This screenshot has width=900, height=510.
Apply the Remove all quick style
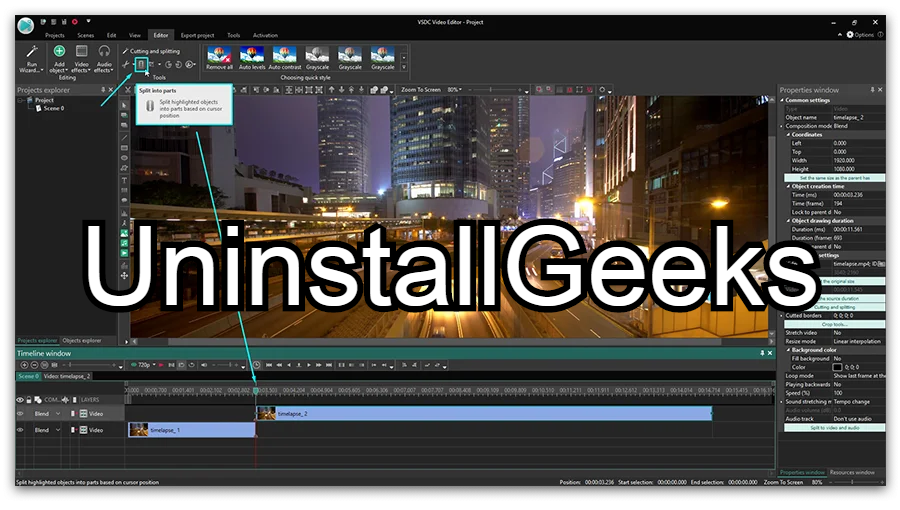pyautogui.click(x=219, y=59)
